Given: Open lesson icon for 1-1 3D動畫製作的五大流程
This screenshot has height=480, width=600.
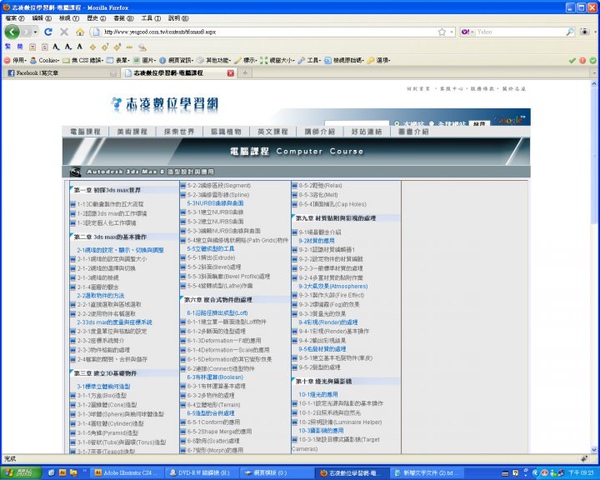Looking at the screenshot, I should (x=73, y=204).
